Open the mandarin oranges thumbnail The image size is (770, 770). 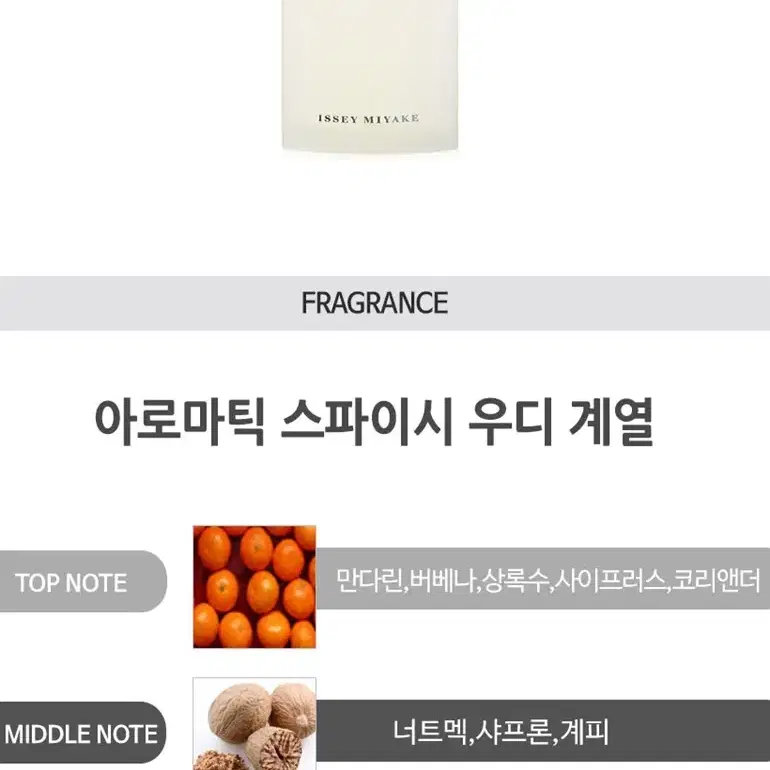point(254,586)
